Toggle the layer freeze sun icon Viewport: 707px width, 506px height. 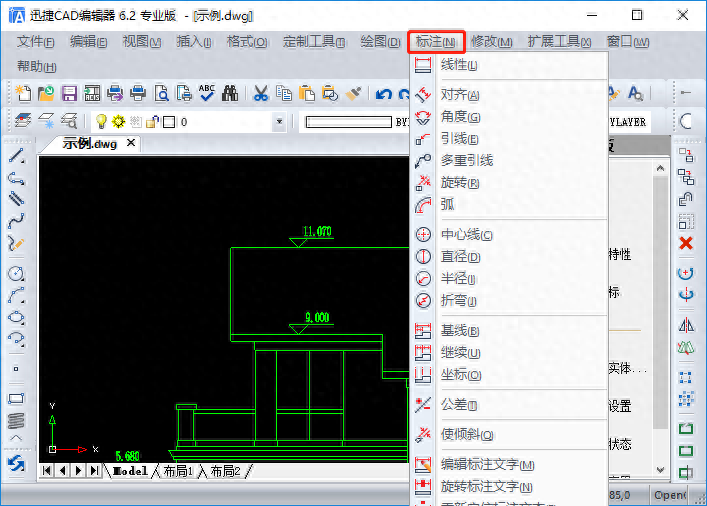point(118,121)
